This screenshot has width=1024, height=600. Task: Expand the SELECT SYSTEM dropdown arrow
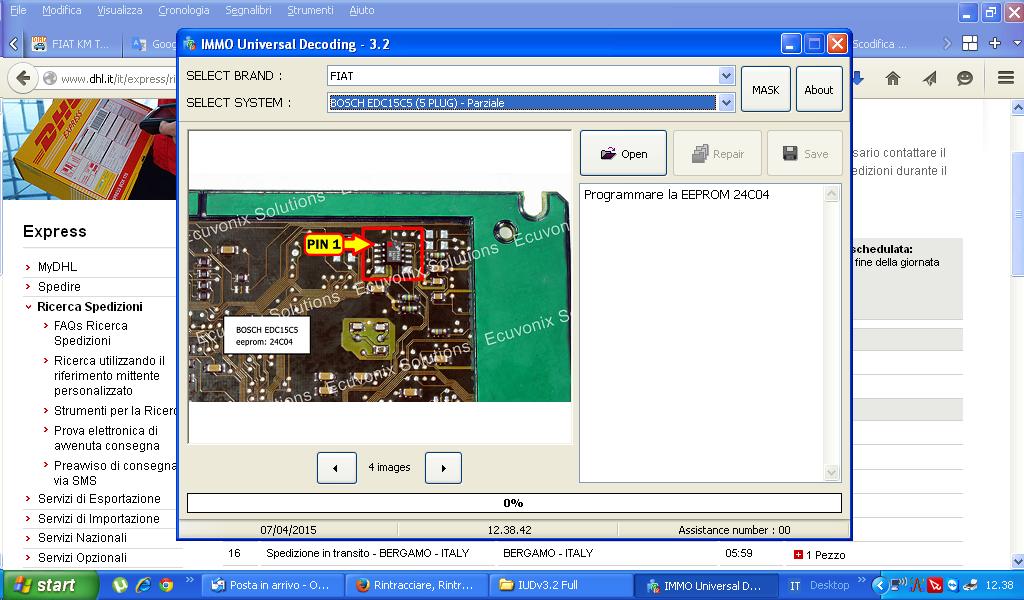pyautogui.click(x=726, y=103)
